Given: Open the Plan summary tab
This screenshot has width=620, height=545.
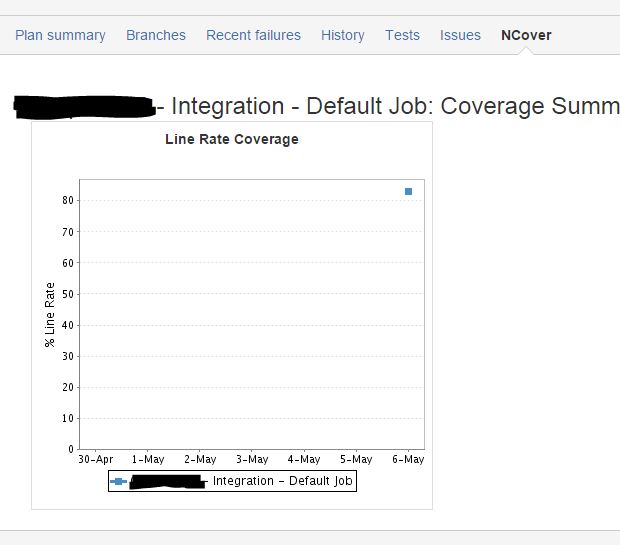Looking at the screenshot, I should (60, 35).
